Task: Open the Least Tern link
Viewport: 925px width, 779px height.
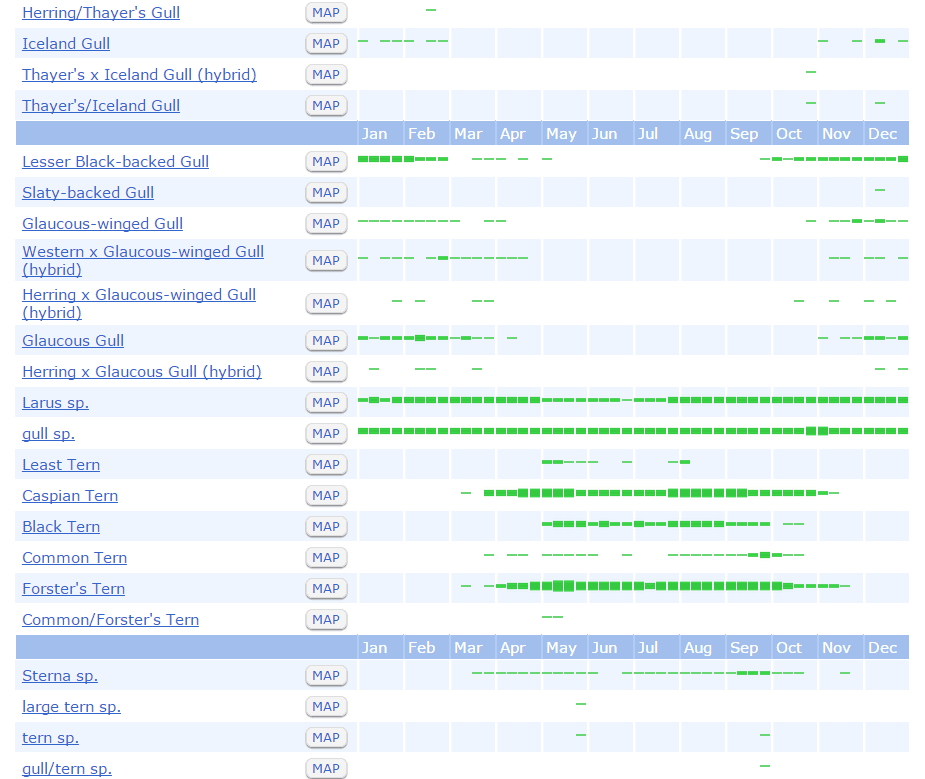Action: coord(61,465)
